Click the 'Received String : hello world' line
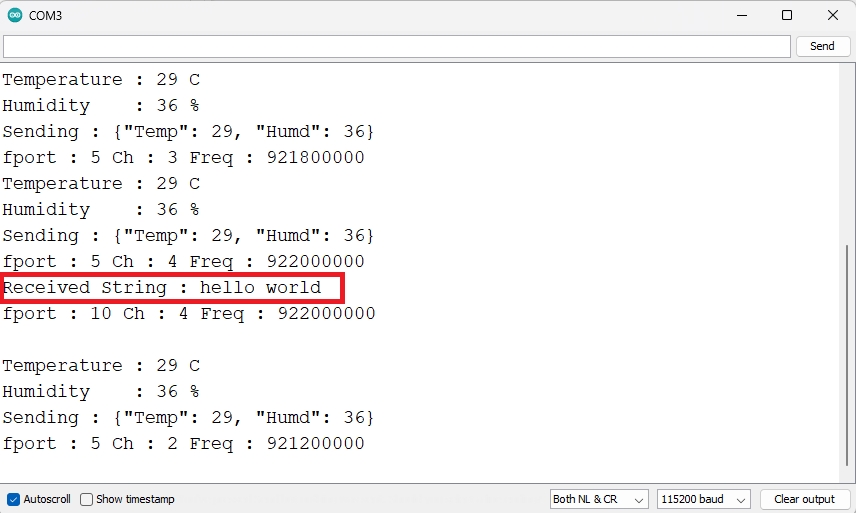The height and width of the screenshot is (513, 856). (162, 288)
